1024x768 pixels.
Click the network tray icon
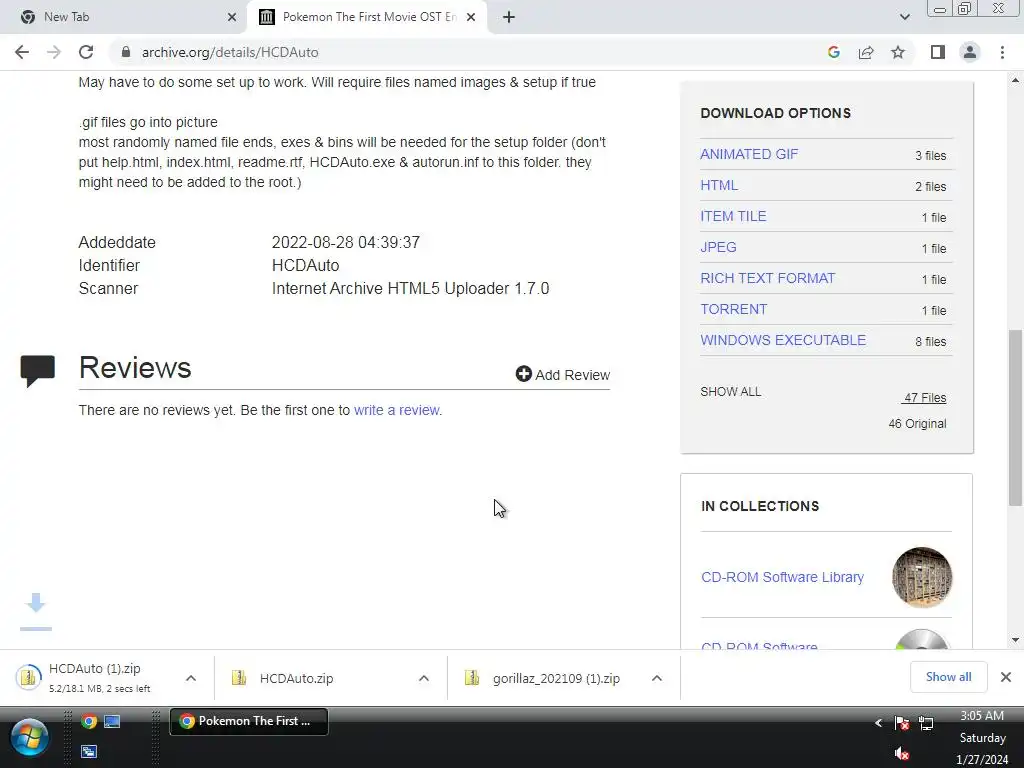pos(925,723)
